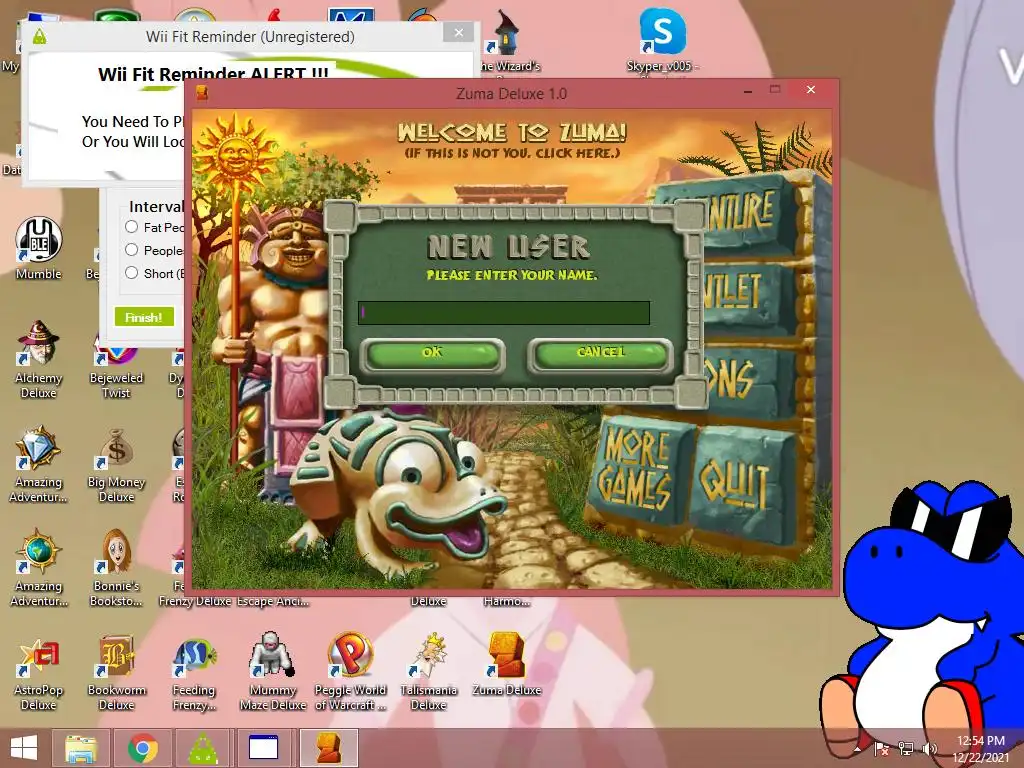Open the Zuma Deluxe desktop icon

pyautogui.click(x=507, y=665)
